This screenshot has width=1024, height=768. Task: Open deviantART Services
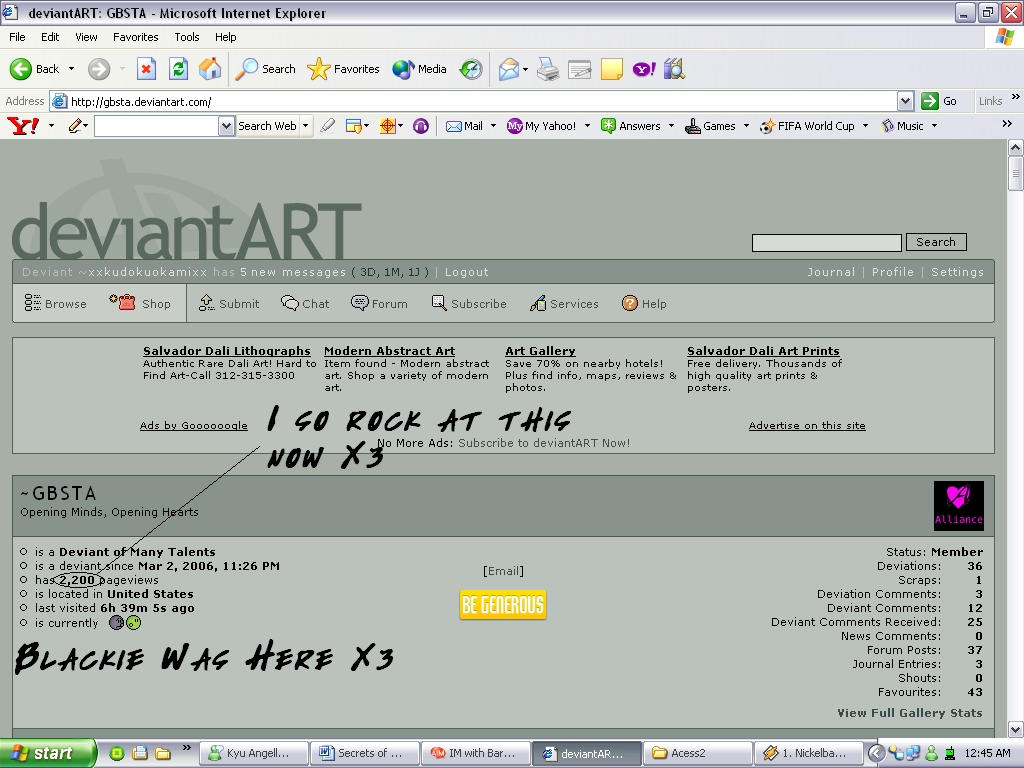tap(564, 304)
